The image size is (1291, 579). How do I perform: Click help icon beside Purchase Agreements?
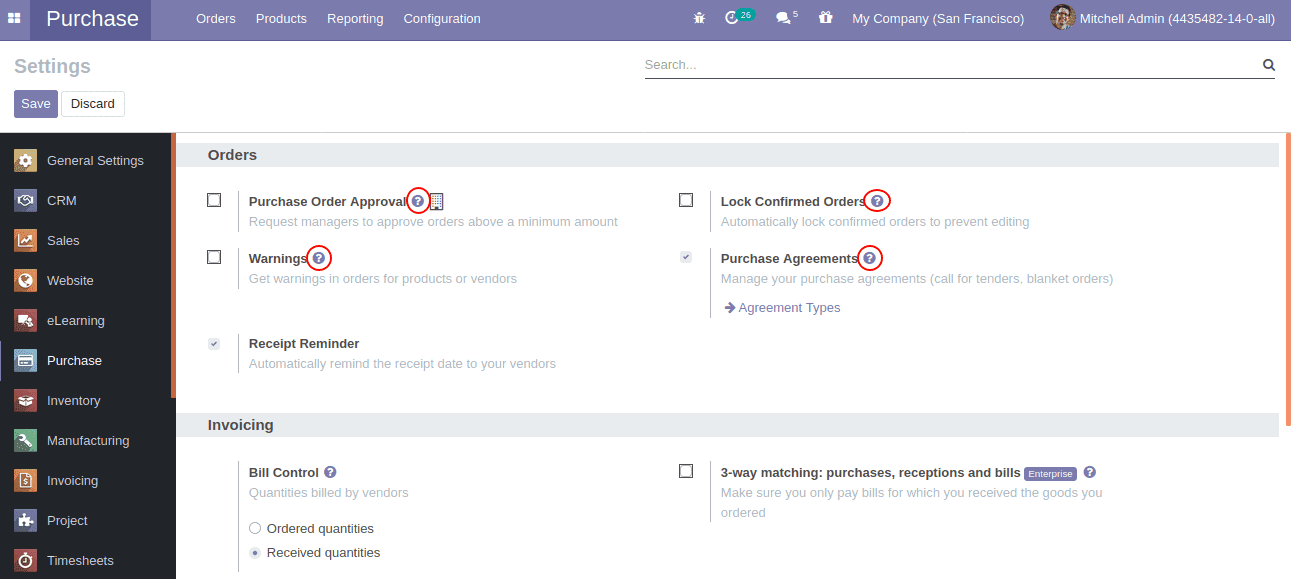[870, 258]
